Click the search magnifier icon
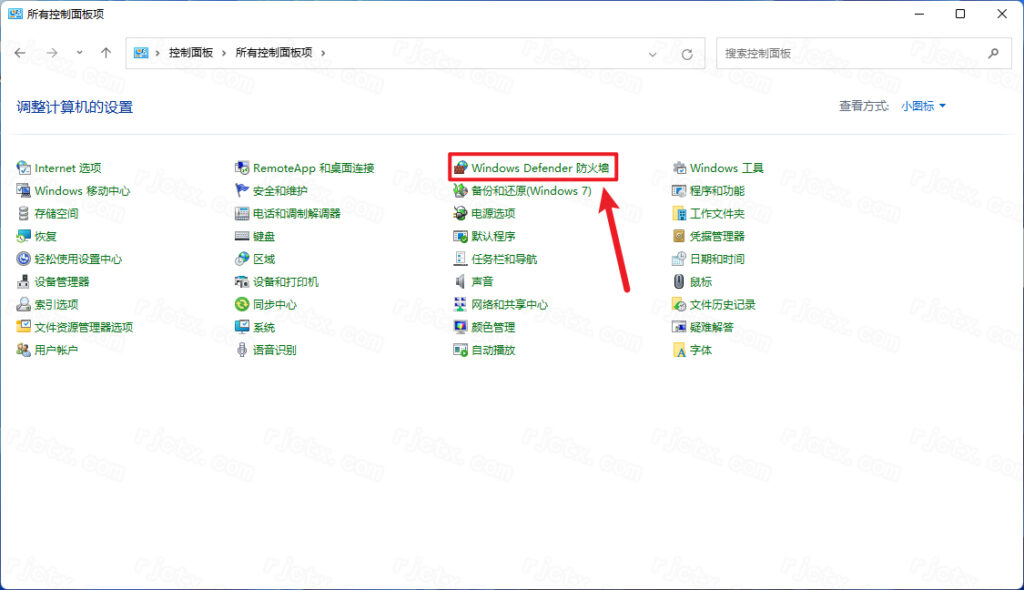 993,54
